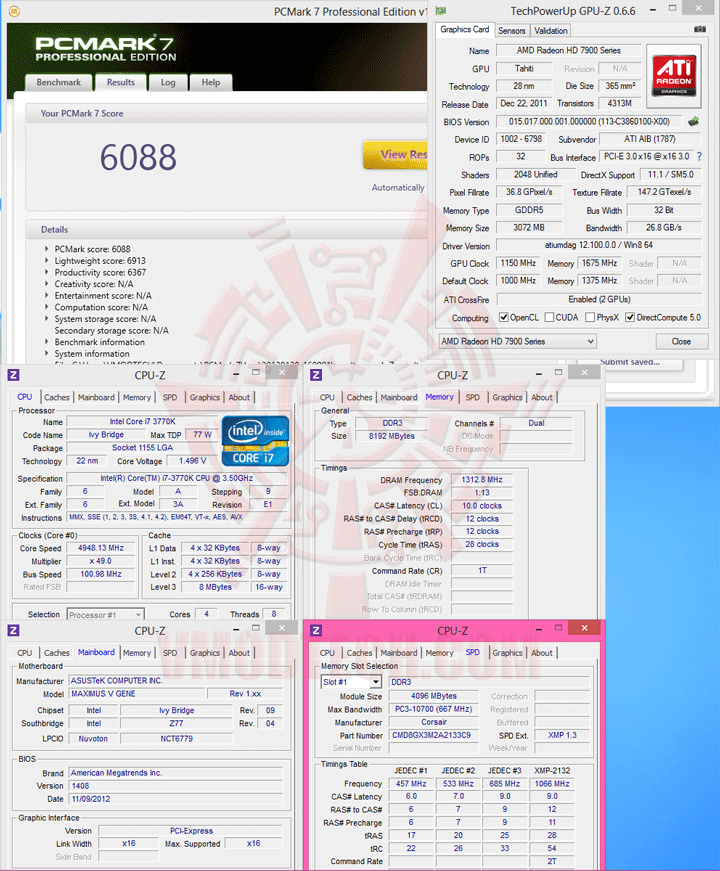The height and width of the screenshot is (871, 720).
Task: Toggle the OpenCL checkbox in GPU-Z
Action: (504, 317)
